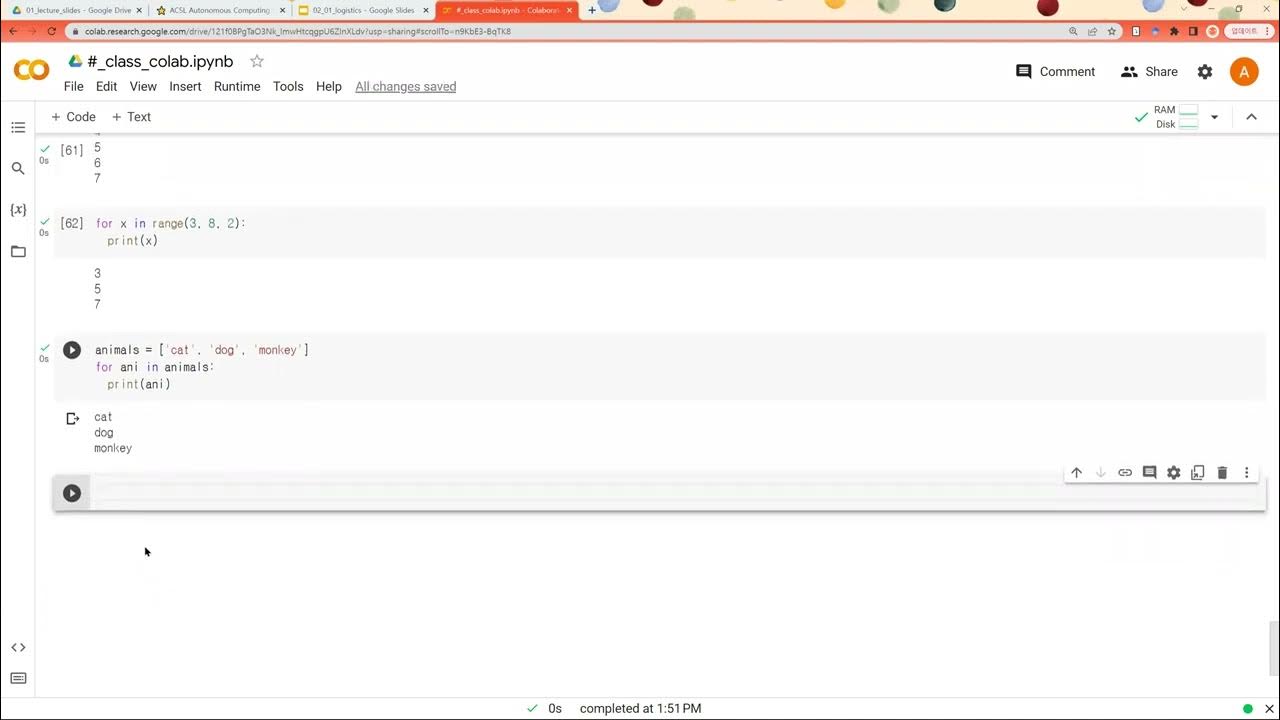Click the RAM Disk usage indicator
The height and width of the screenshot is (720, 1280).
point(1177,117)
